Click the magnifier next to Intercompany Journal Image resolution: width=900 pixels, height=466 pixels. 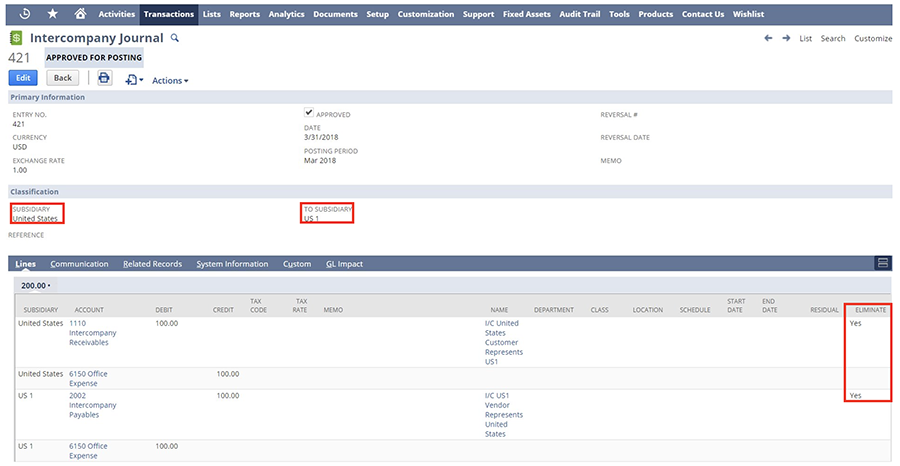[174, 37]
